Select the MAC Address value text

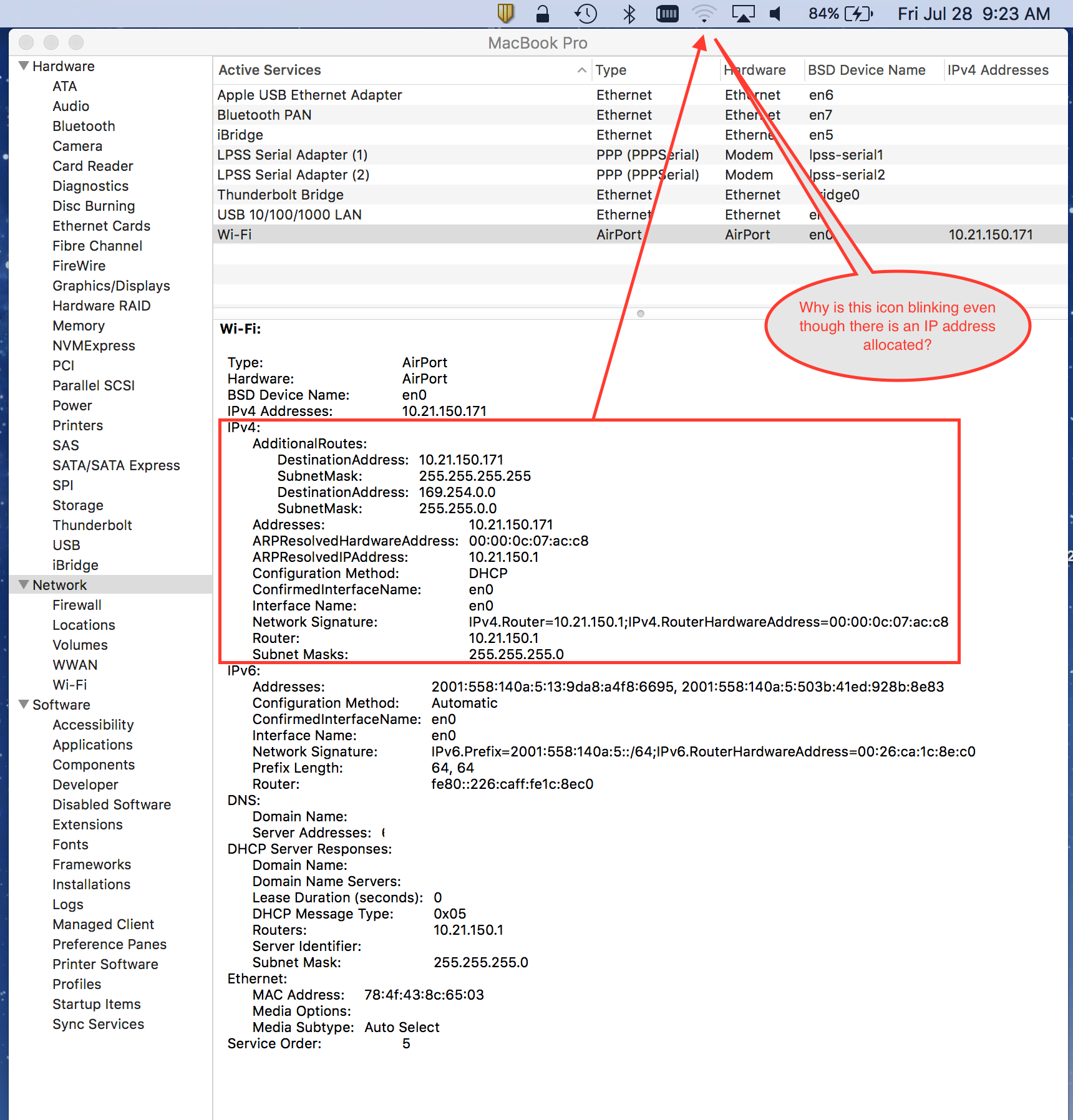424,995
